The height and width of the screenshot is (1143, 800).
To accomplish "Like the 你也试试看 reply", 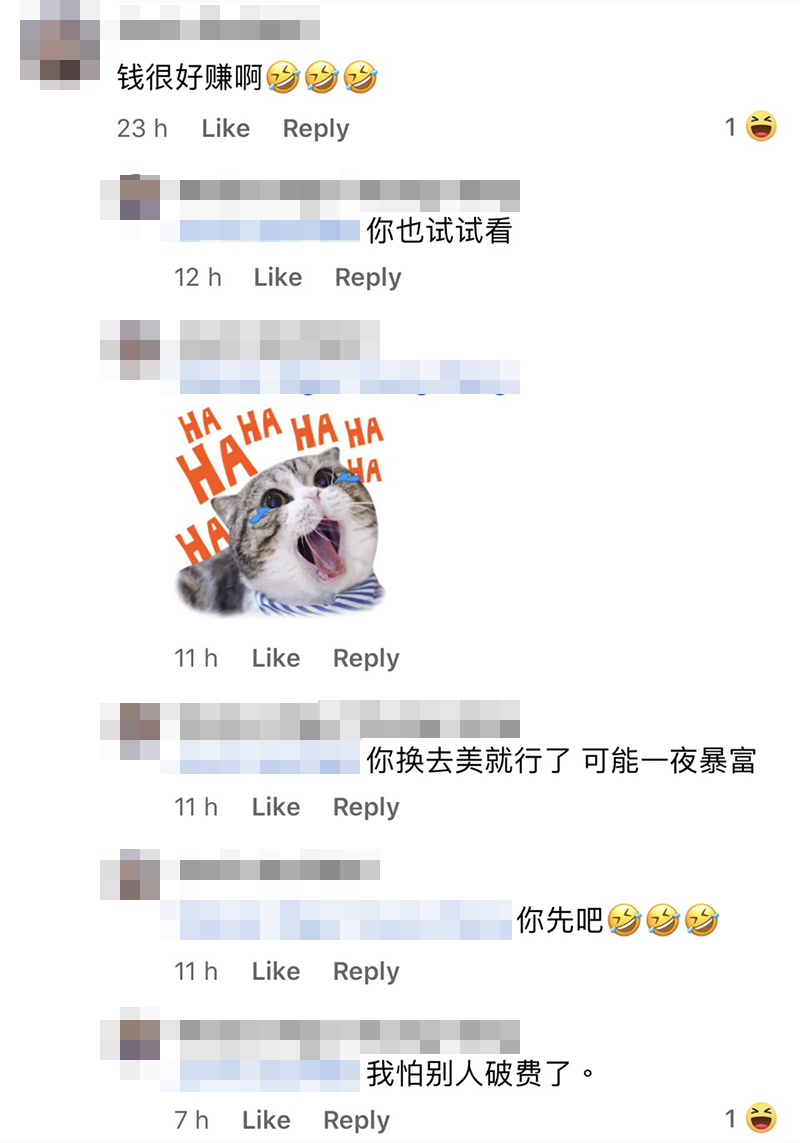I will pyautogui.click(x=277, y=277).
